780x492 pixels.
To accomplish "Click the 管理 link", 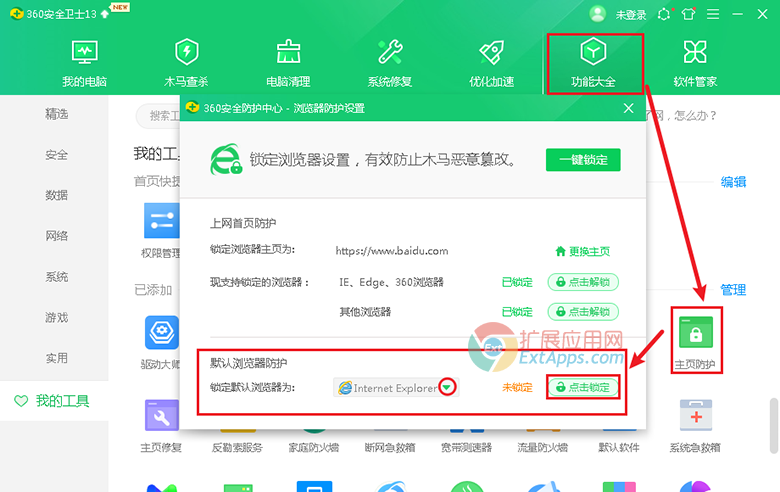I will click(733, 290).
